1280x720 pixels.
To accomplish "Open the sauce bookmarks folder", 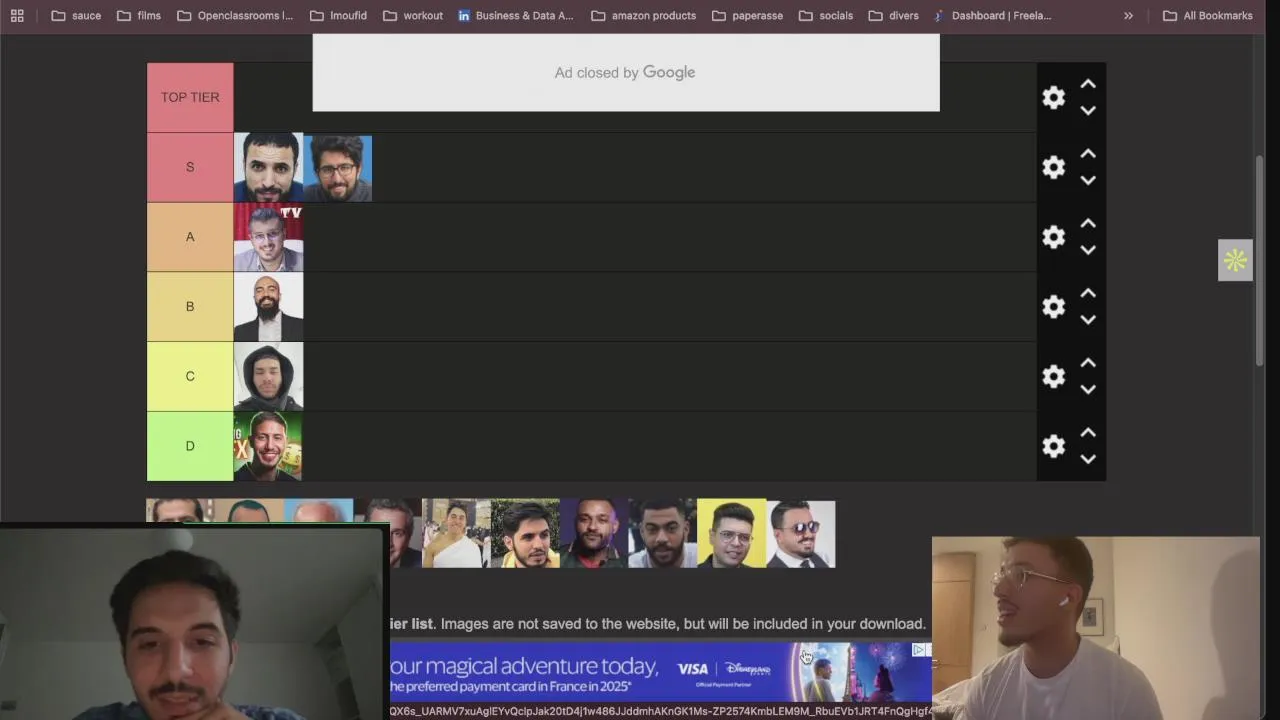I will tap(76, 15).
